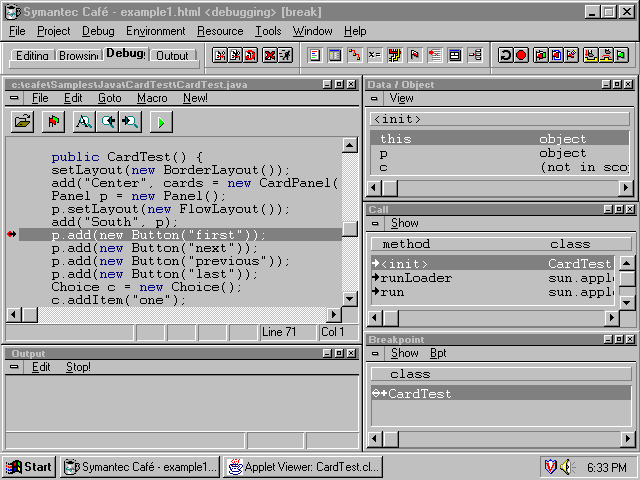Image resolution: width=640 pixels, height=480 pixels.
Task: Open the View menu in Data / Object window
Action: [x=401, y=98]
